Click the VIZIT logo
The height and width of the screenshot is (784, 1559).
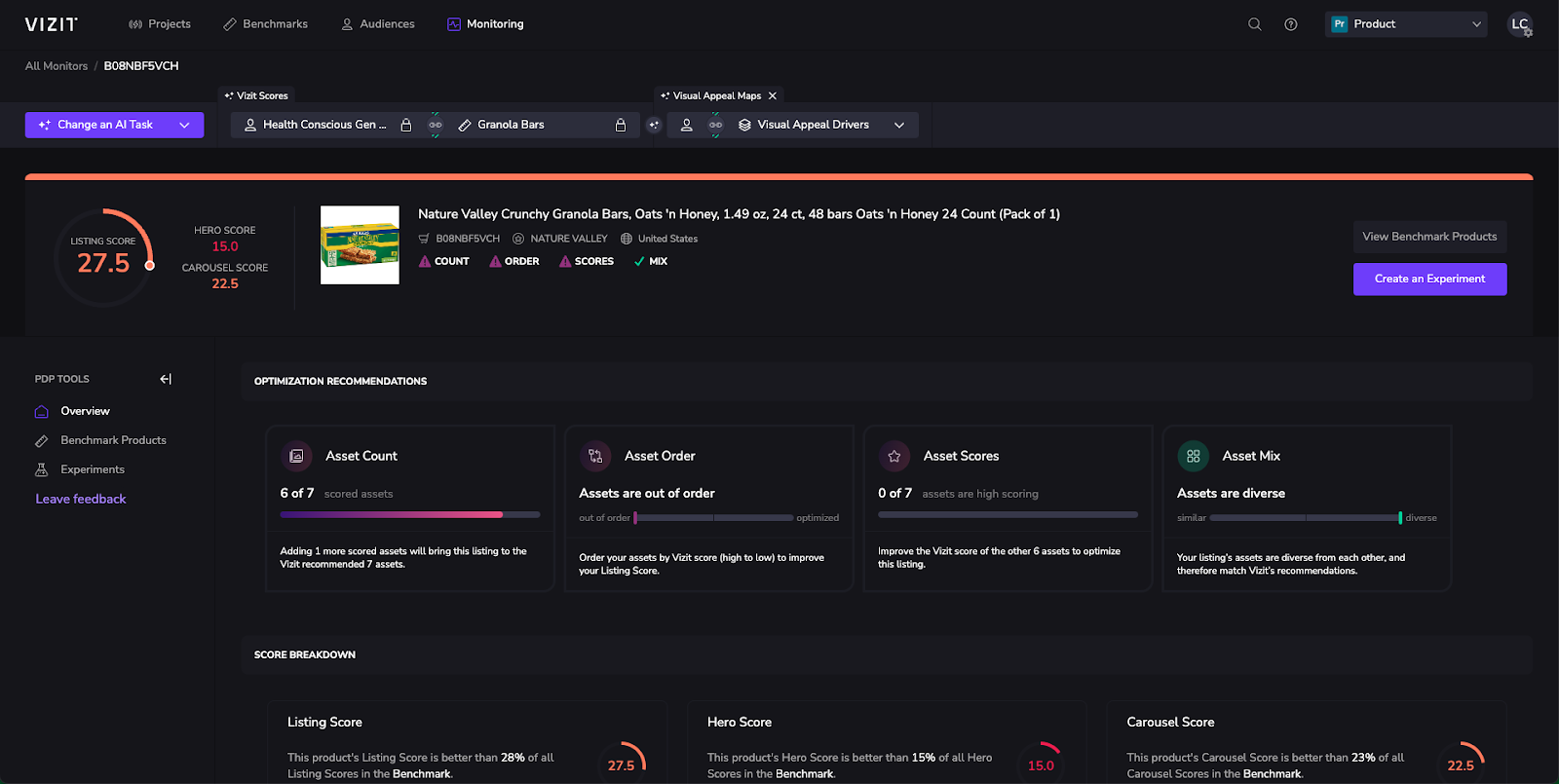(52, 24)
